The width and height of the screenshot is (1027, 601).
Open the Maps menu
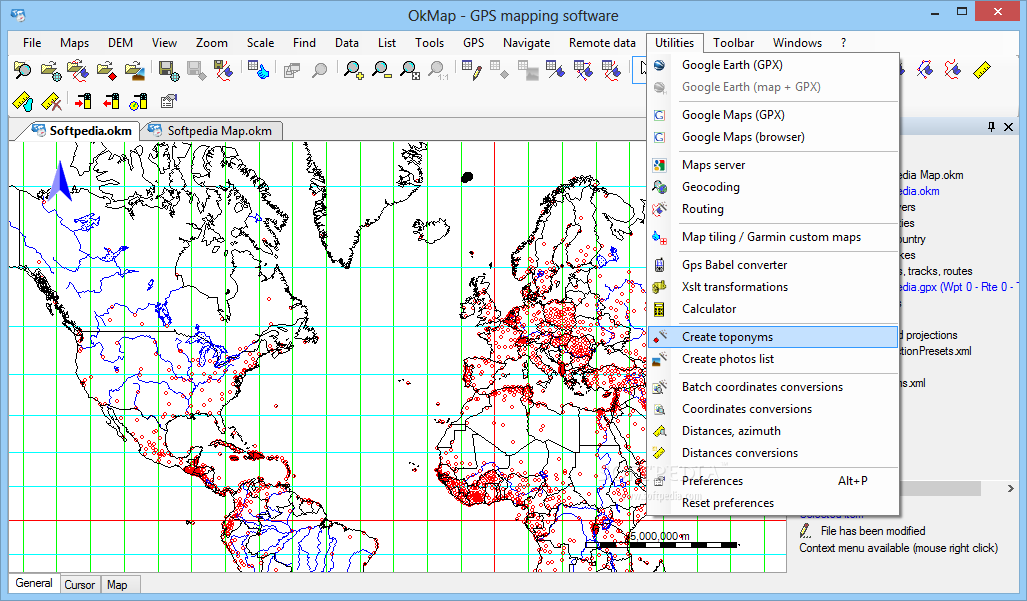pos(74,43)
